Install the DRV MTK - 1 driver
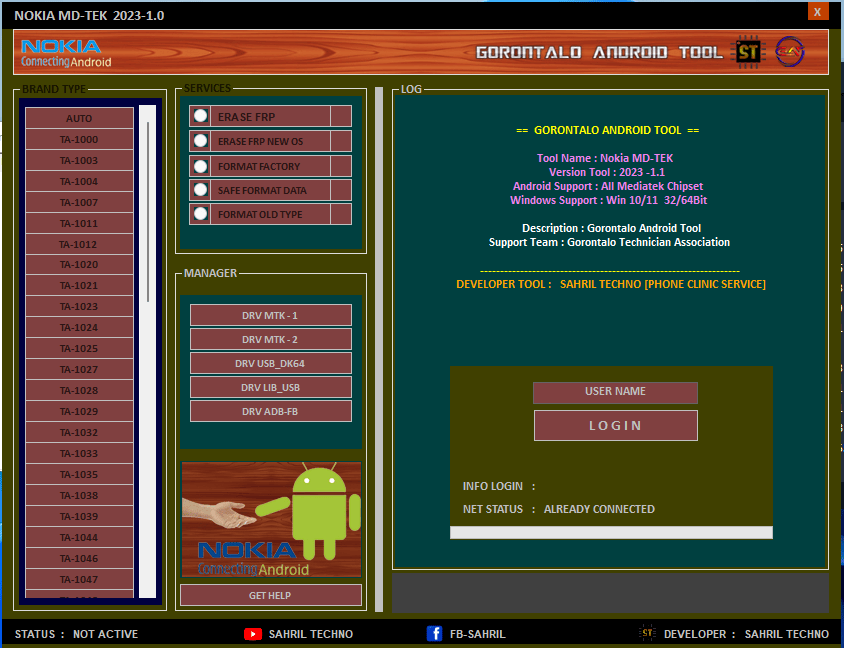Screen dimensions: 844x648 pyautogui.click(x=270, y=316)
